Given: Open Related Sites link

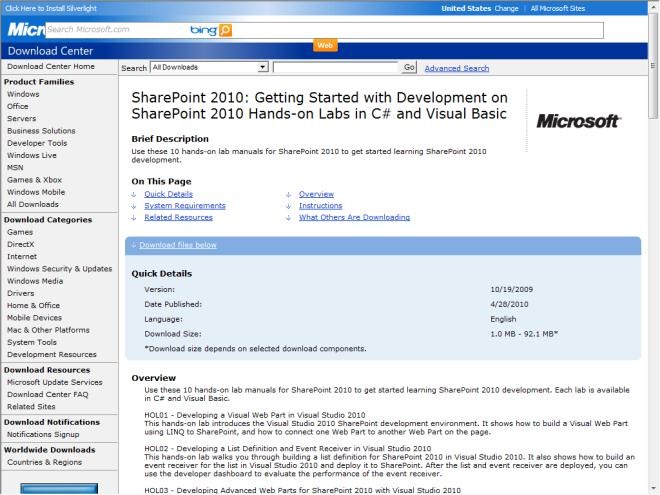Looking at the screenshot, I should pyautogui.click(x=31, y=407).
